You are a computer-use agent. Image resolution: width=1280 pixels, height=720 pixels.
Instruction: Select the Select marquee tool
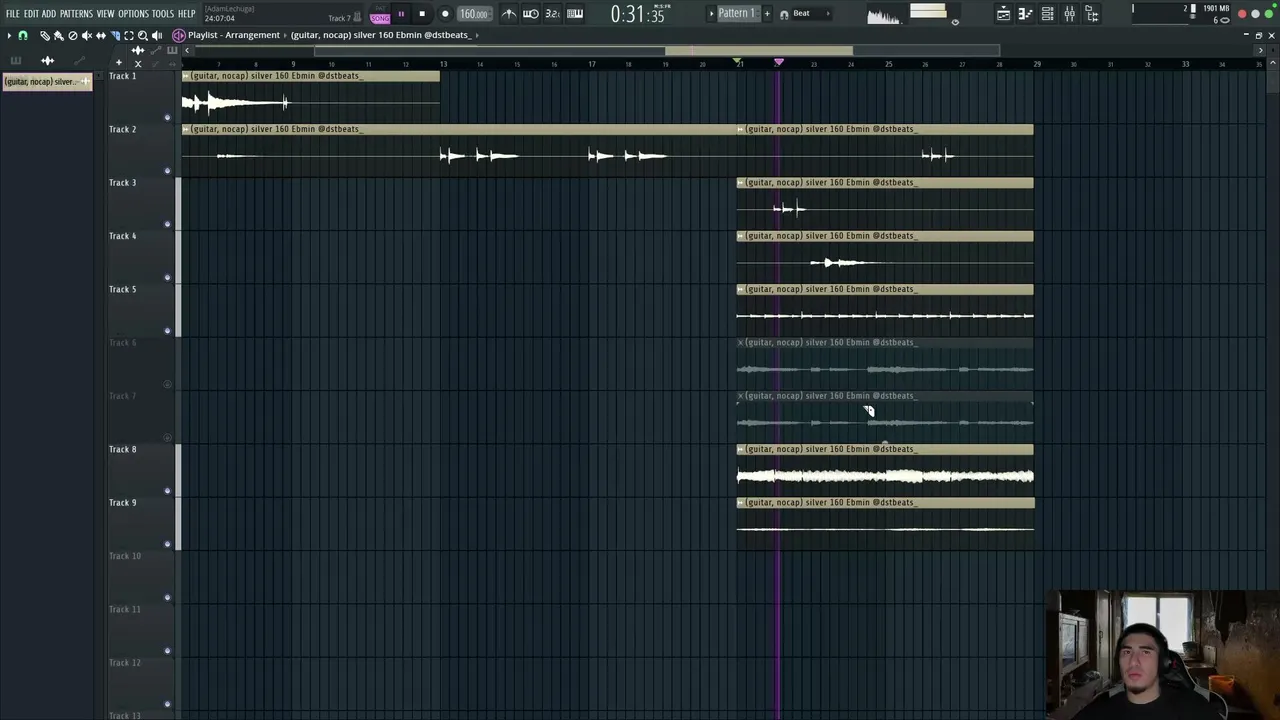tap(128, 35)
